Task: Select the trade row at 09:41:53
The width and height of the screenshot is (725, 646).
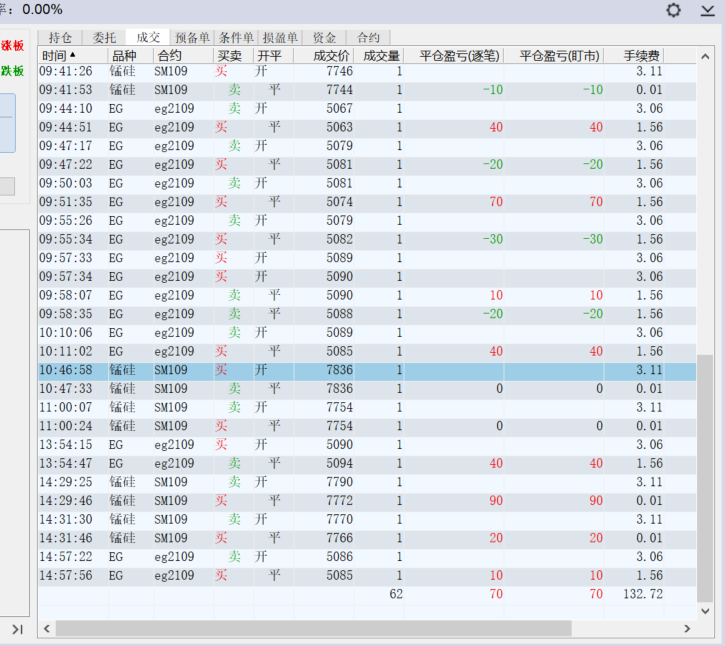Action: [x=367, y=90]
